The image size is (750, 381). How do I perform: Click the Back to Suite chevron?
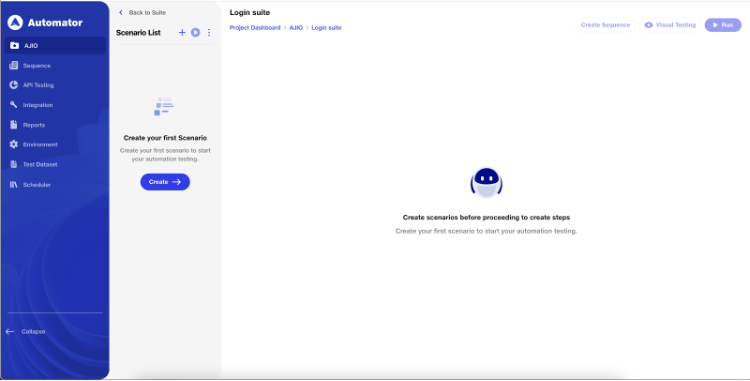tap(121, 12)
